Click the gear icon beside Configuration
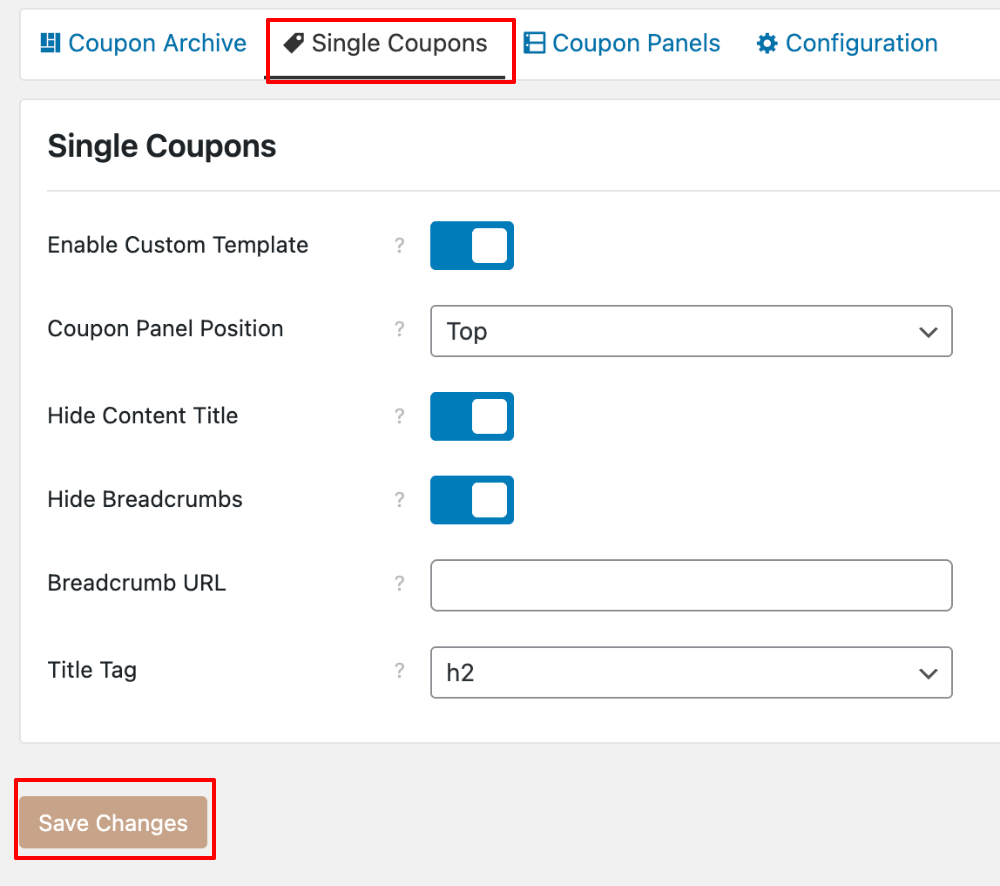This screenshot has width=1000, height=886. tap(766, 43)
